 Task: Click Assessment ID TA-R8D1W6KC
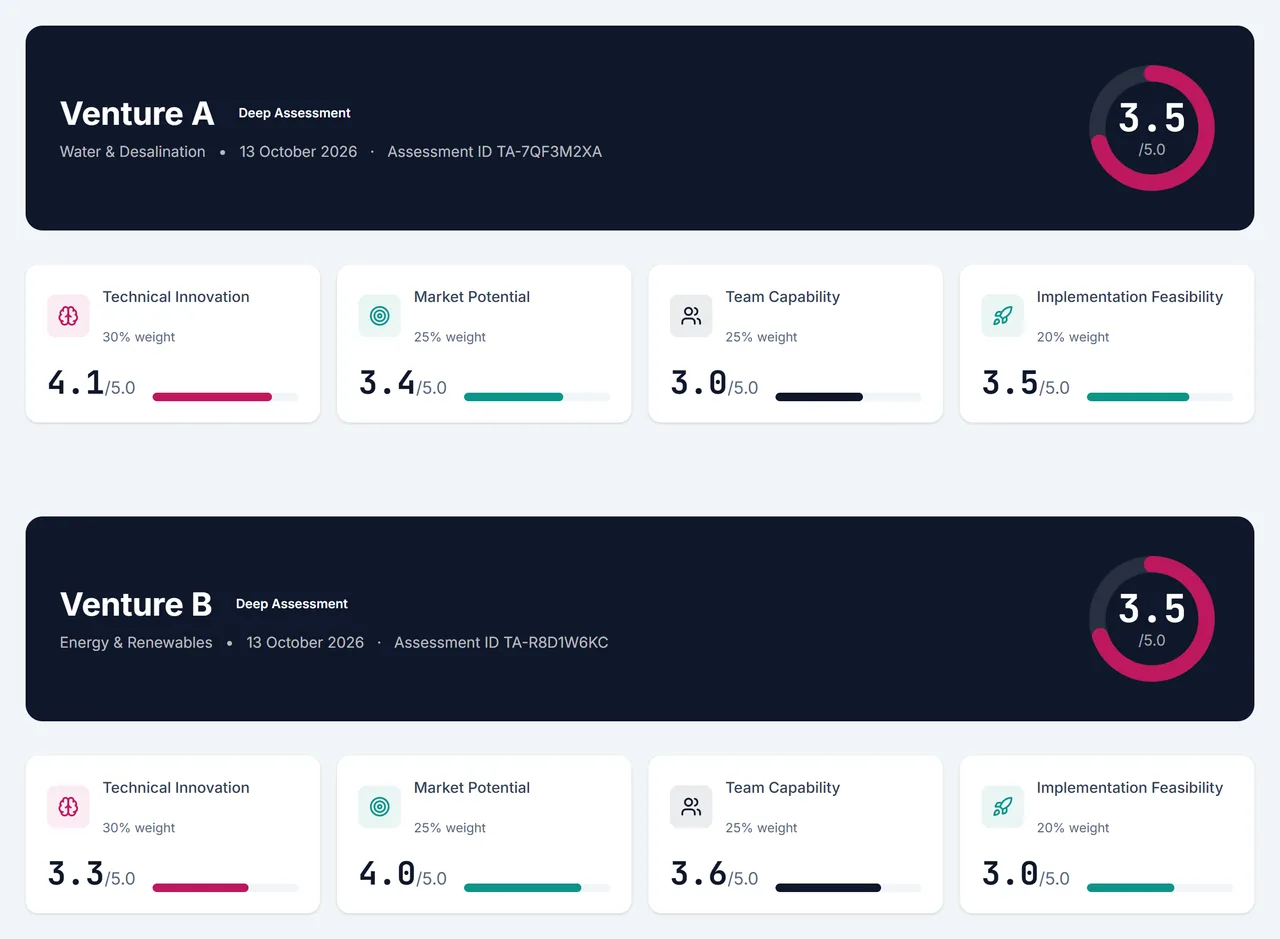[x=501, y=643]
